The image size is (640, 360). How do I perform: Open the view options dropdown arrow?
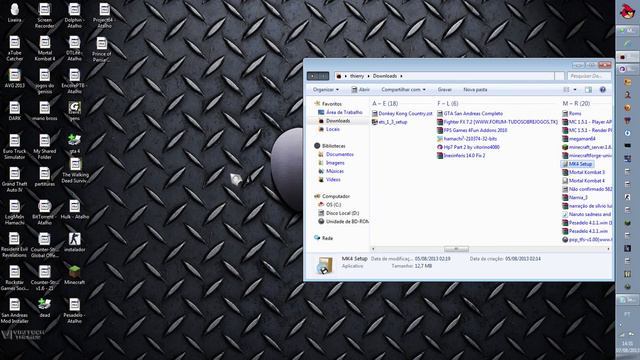pos(575,89)
